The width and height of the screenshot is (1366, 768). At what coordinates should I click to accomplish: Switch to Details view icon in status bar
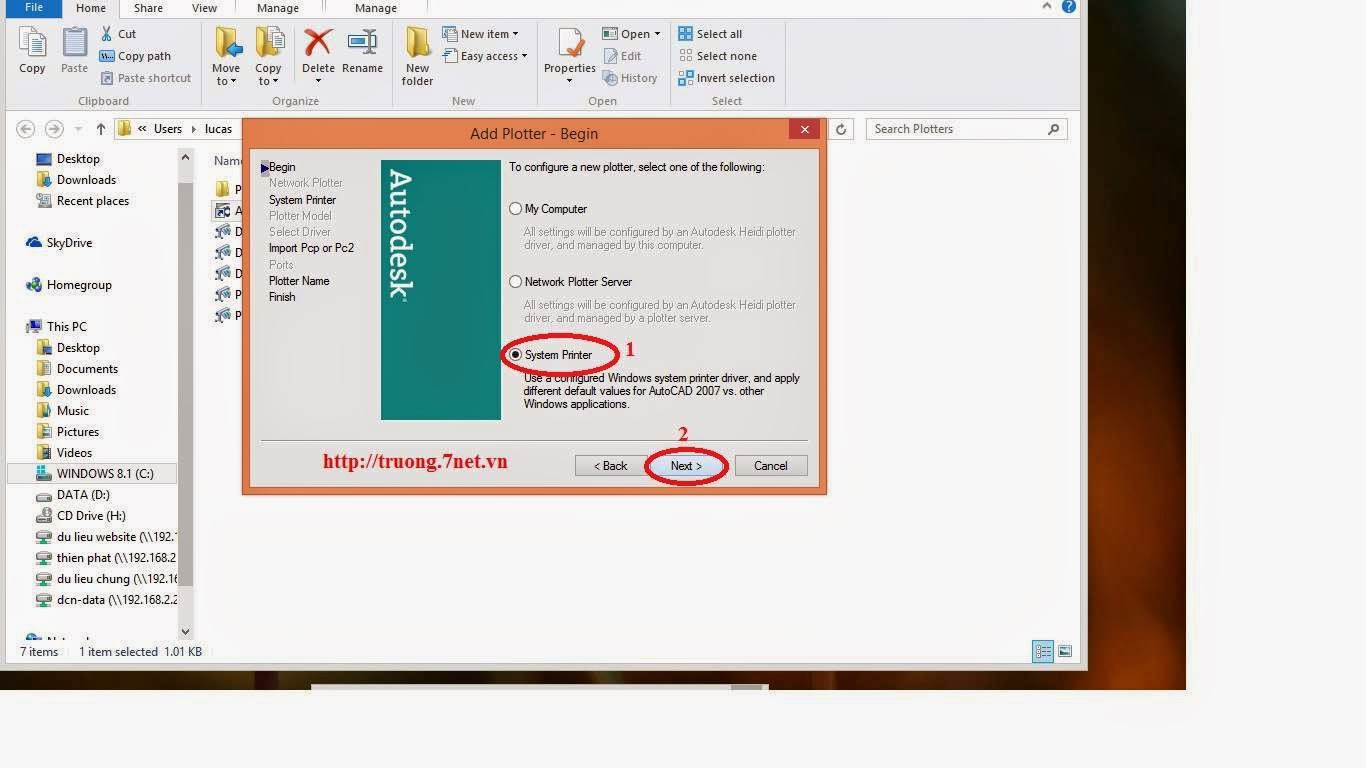click(1043, 652)
